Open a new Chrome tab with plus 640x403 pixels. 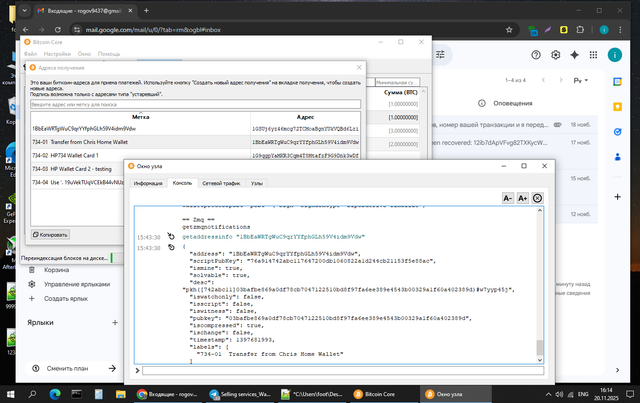click(x=146, y=11)
